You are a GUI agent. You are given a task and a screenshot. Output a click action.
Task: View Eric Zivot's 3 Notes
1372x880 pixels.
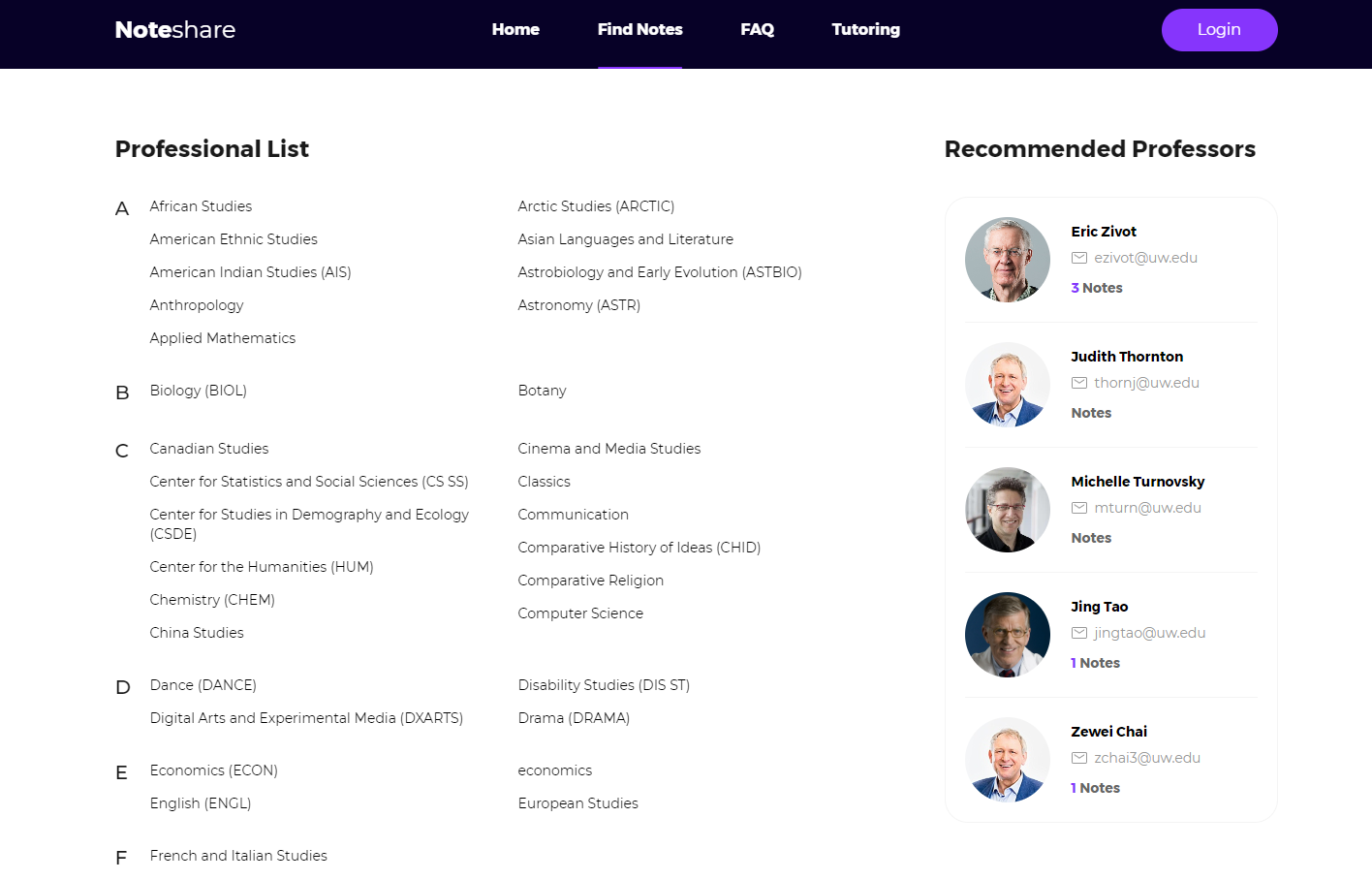(x=1097, y=288)
